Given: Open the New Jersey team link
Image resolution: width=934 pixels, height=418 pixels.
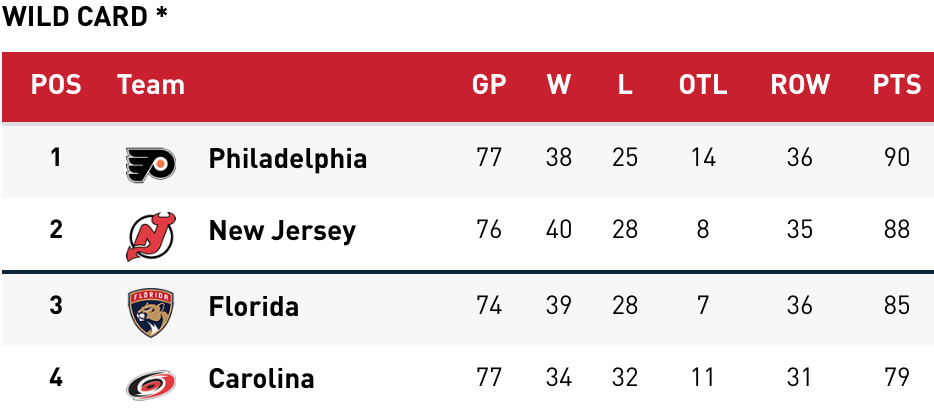Looking at the screenshot, I should [282, 231].
